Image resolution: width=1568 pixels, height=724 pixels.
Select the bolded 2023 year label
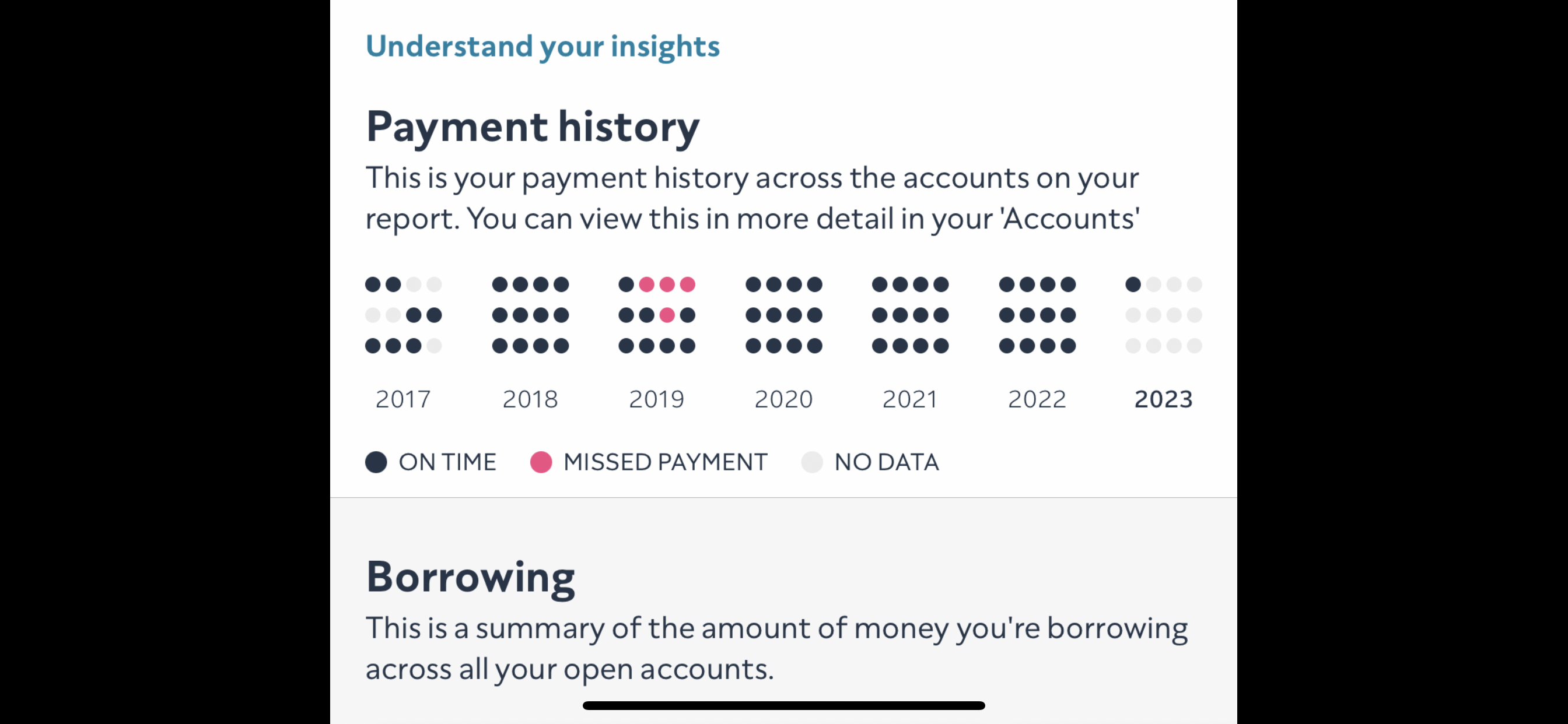pos(1164,399)
